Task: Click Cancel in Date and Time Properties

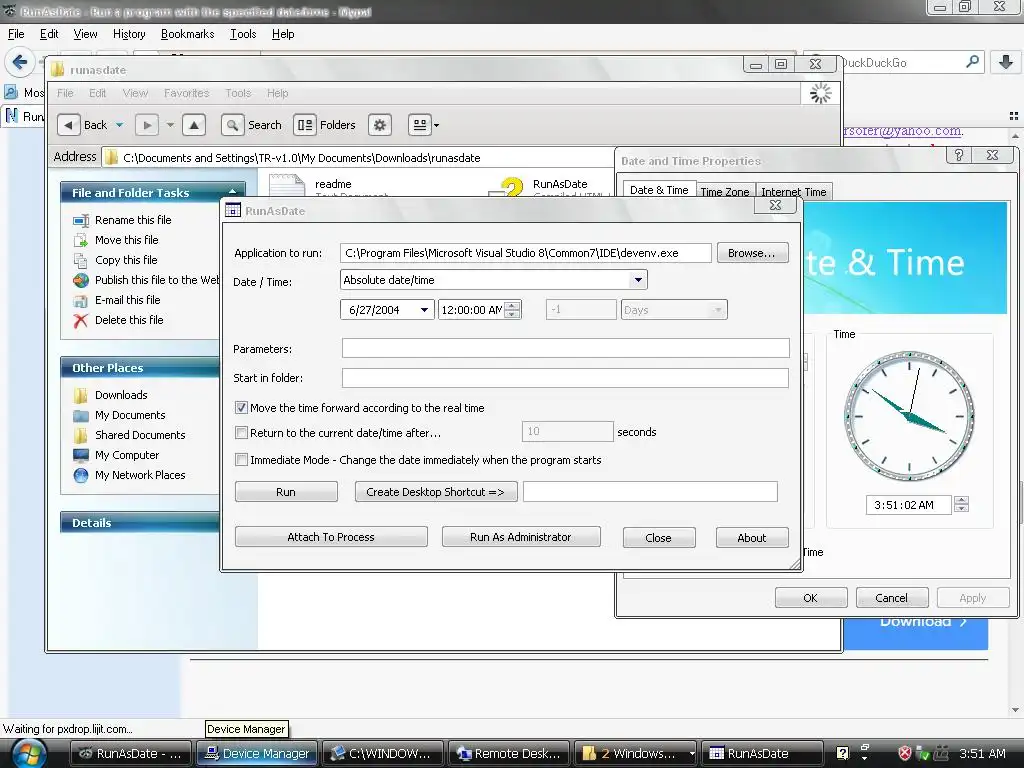Action: pos(891,598)
